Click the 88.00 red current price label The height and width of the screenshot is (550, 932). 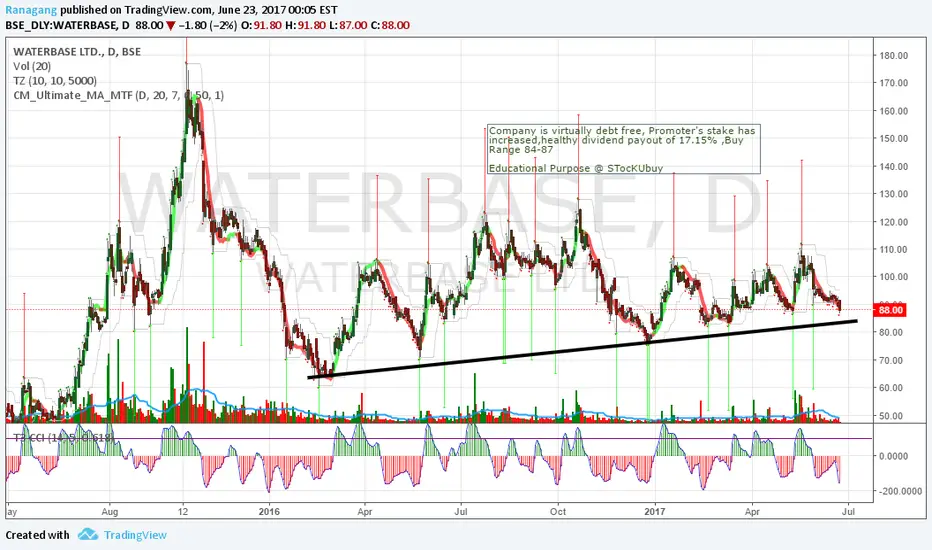[890, 310]
